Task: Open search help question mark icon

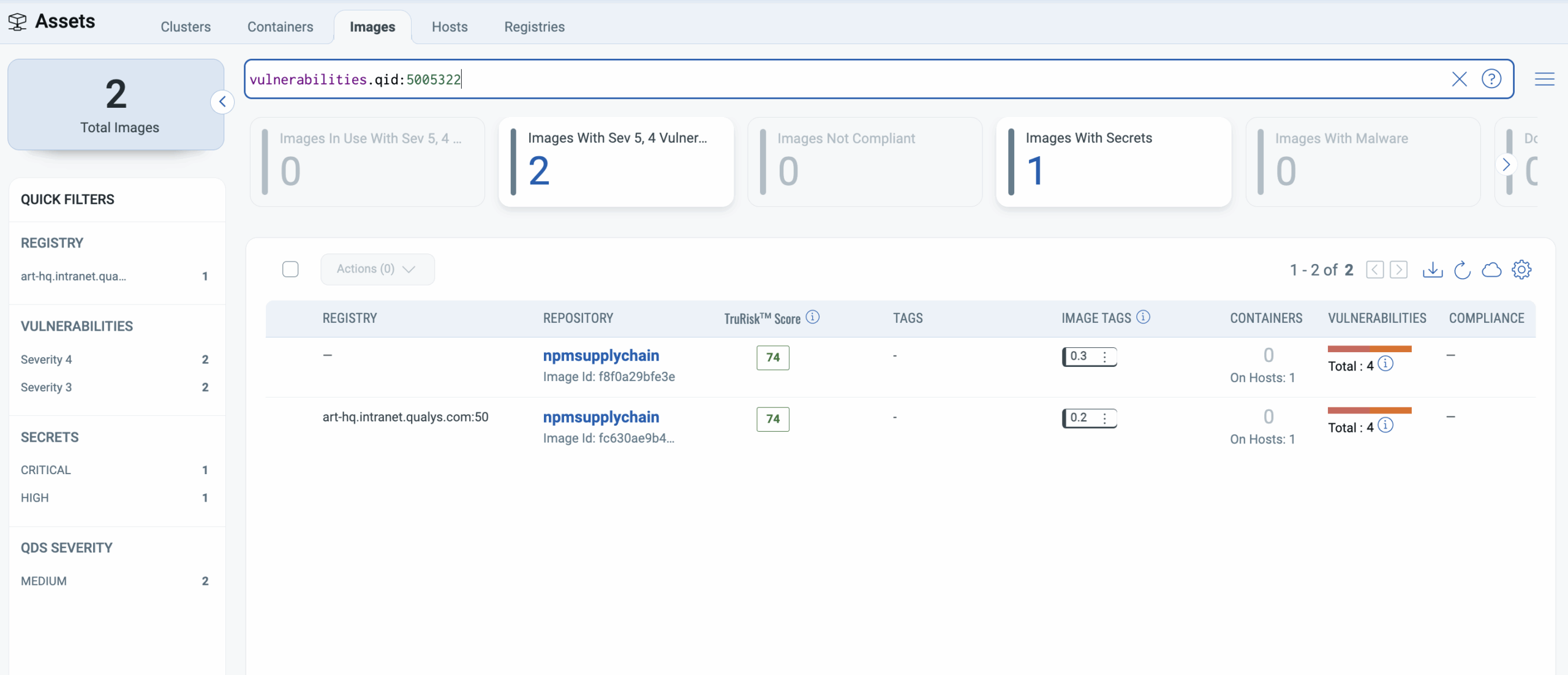Action: 1491,79
